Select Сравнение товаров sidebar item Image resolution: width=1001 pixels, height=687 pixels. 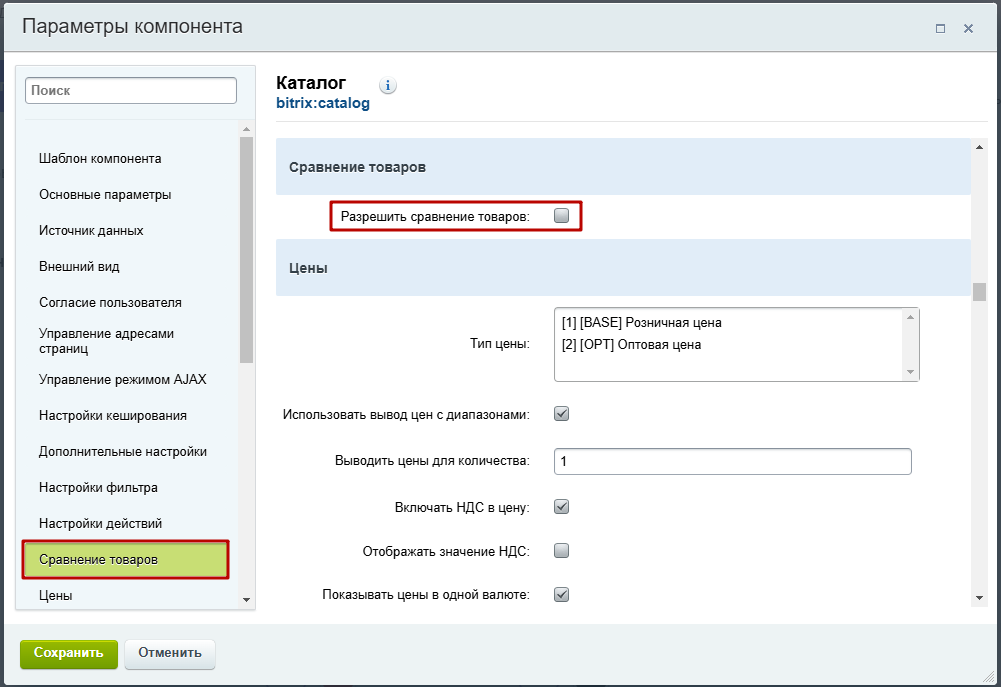(126, 560)
